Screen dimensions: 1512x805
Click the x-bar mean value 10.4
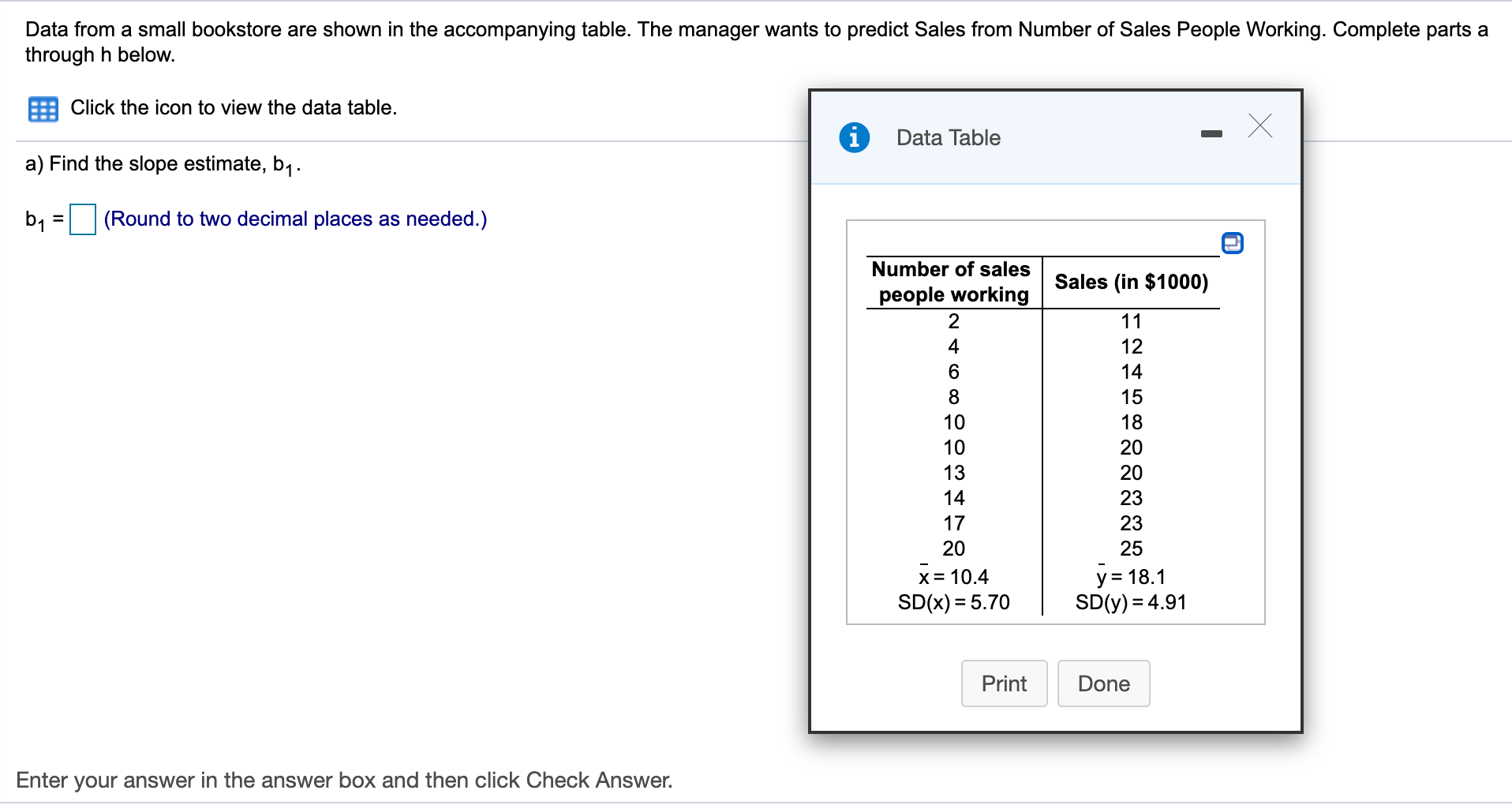(953, 576)
